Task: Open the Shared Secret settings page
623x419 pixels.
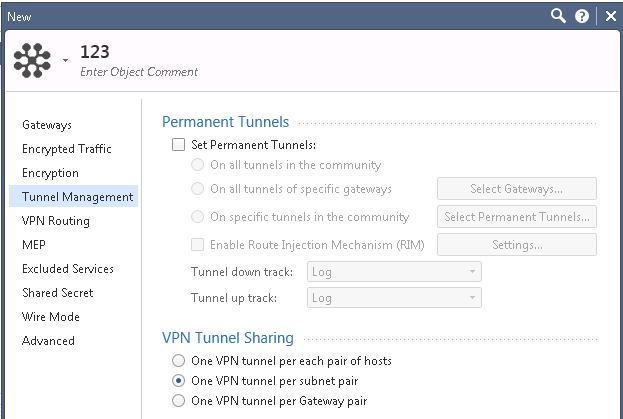Action: tap(57, 293)
